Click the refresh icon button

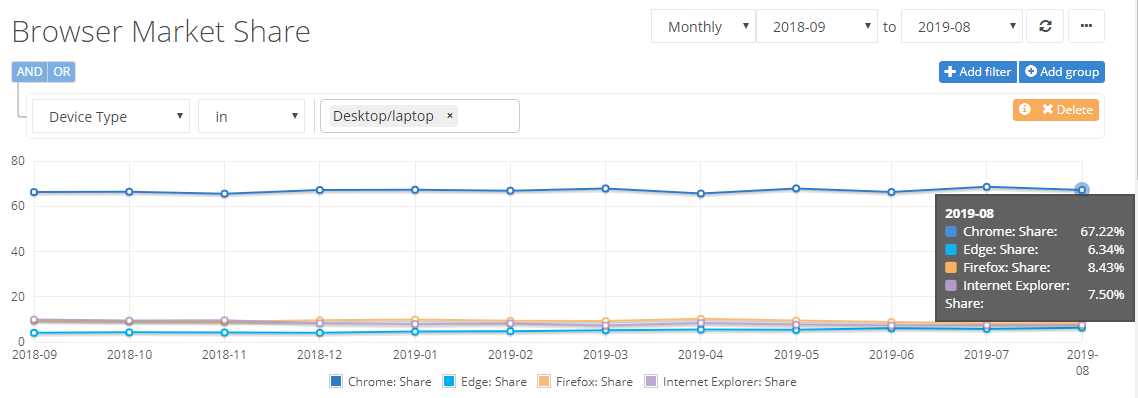coord(1045,26)
